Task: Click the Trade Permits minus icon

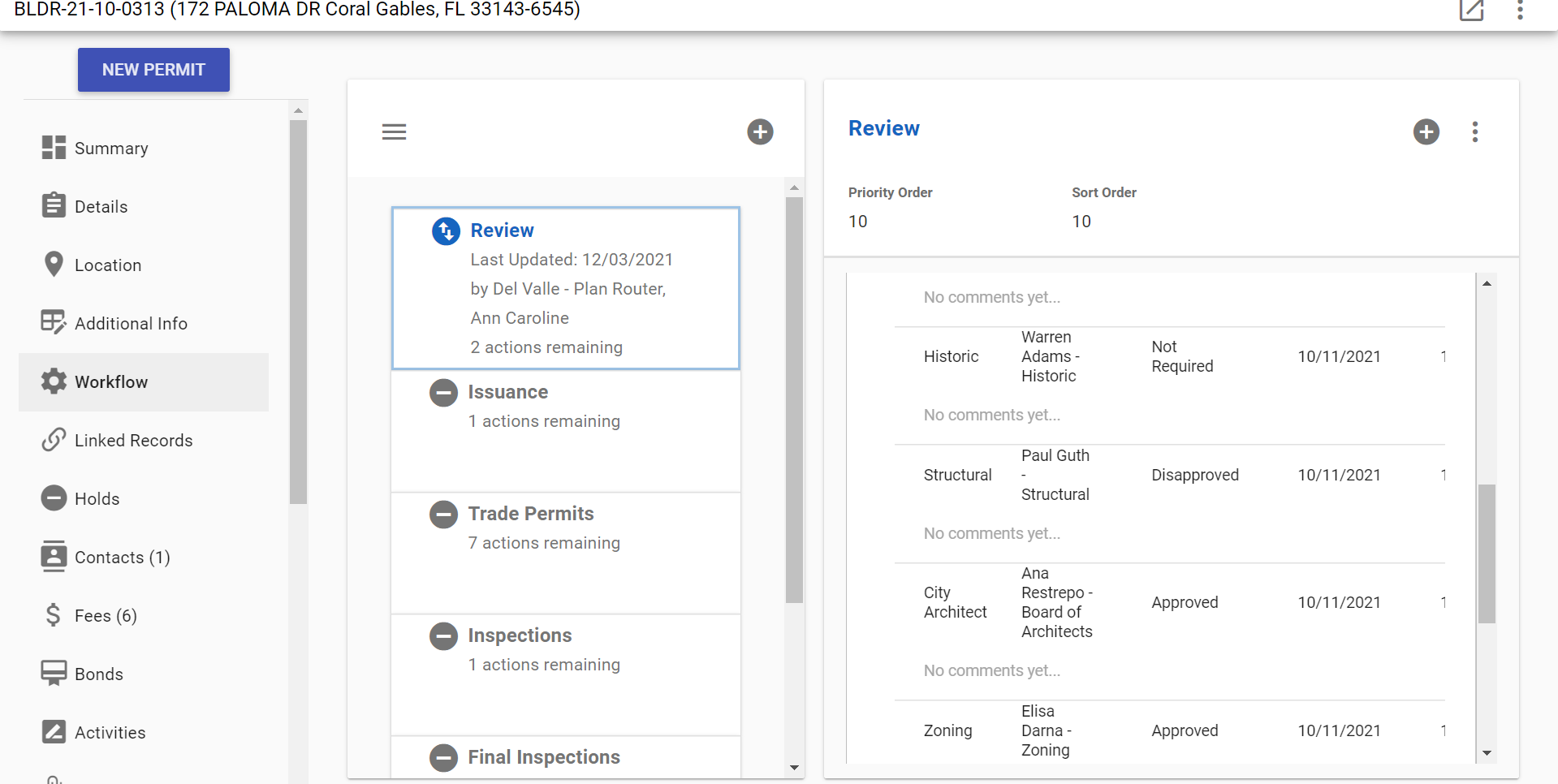Action: pyautogui.click(x=443, y=515)
